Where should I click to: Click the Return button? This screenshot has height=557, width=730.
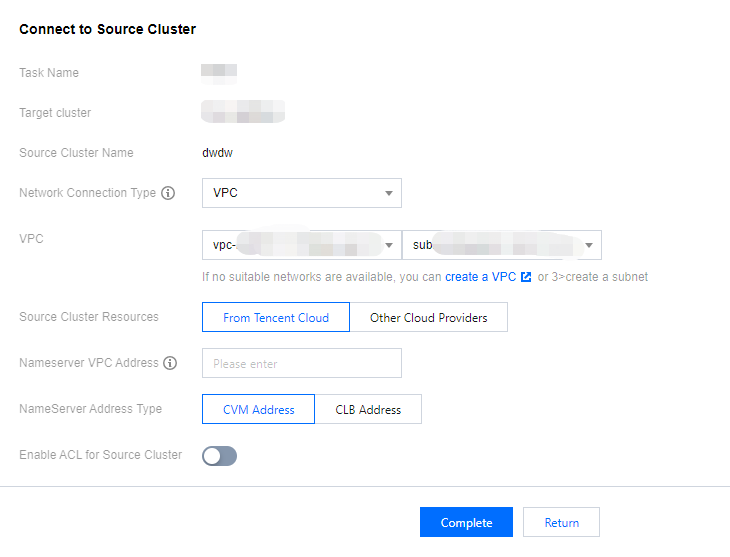click(x=561, y=523)
